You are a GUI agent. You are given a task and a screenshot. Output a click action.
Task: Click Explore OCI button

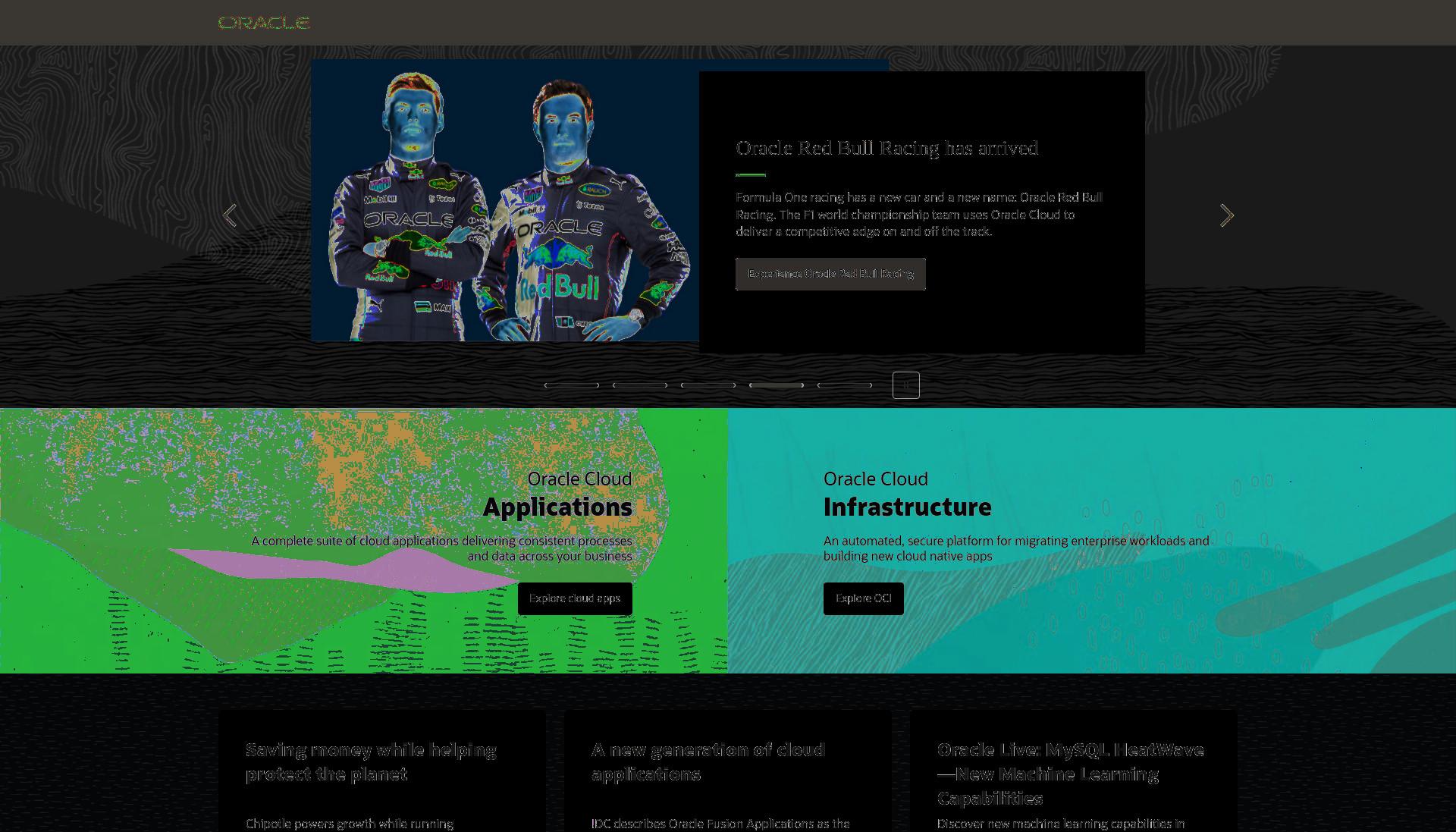click(x=863, y=598)
